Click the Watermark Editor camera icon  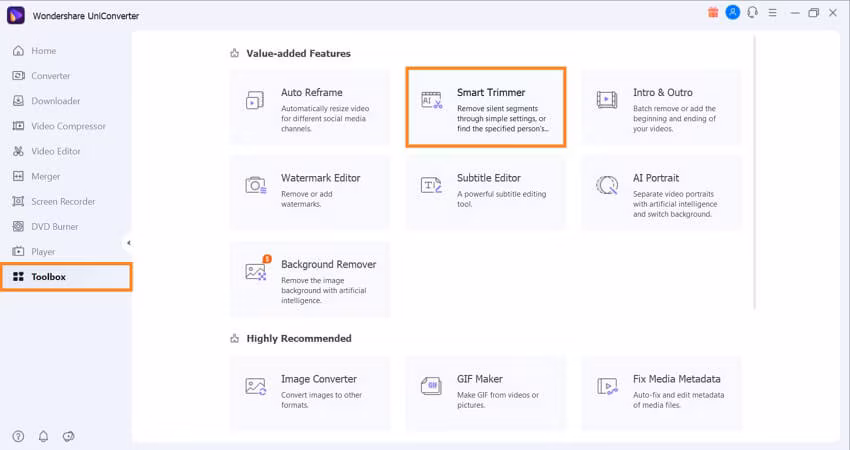(x=255, y=185)
